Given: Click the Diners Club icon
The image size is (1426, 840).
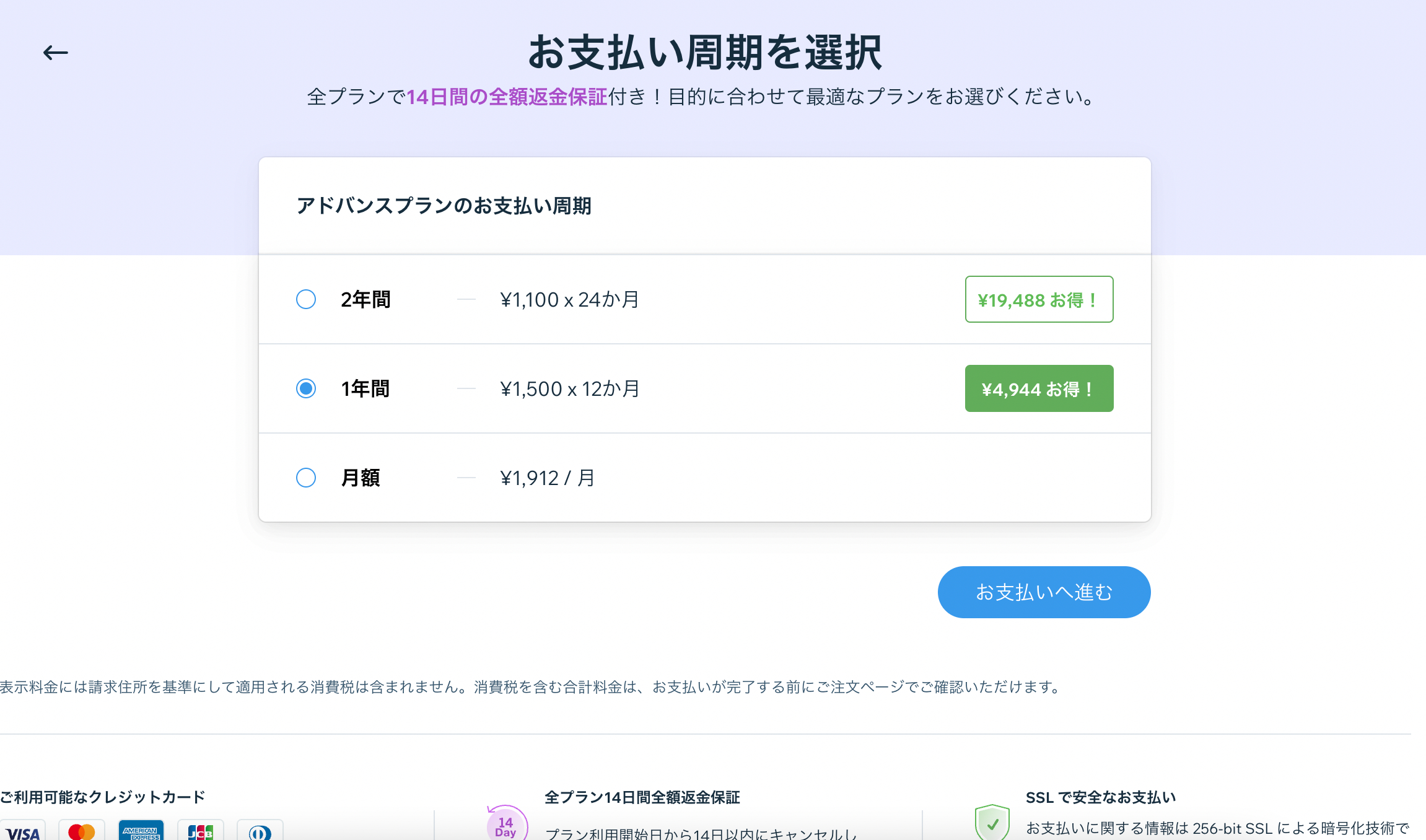Looking at the screenshot, I should point(261,833).
